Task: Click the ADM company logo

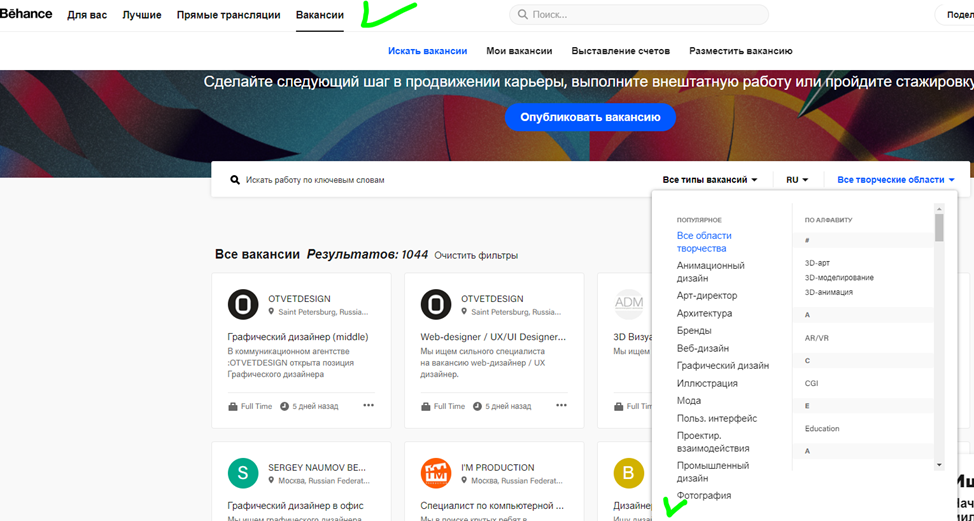Action: tap(629, 304)
